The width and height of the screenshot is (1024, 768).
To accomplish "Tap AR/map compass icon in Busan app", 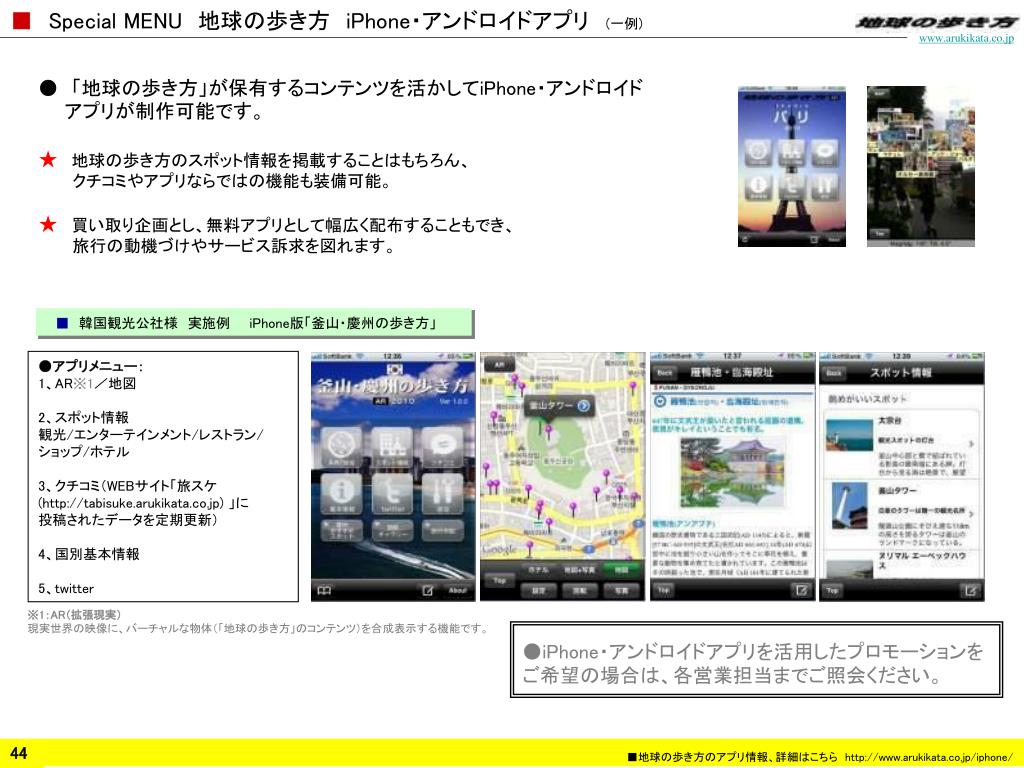I will pos(341,445).
